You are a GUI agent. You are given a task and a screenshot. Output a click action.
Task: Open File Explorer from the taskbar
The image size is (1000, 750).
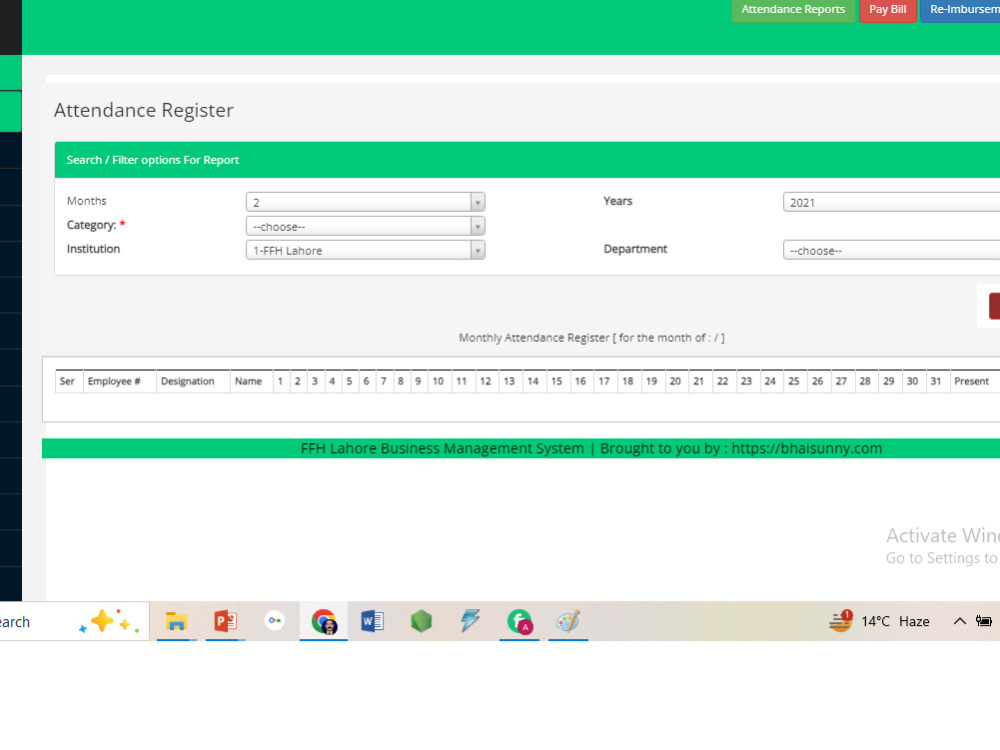pos(176,621)
